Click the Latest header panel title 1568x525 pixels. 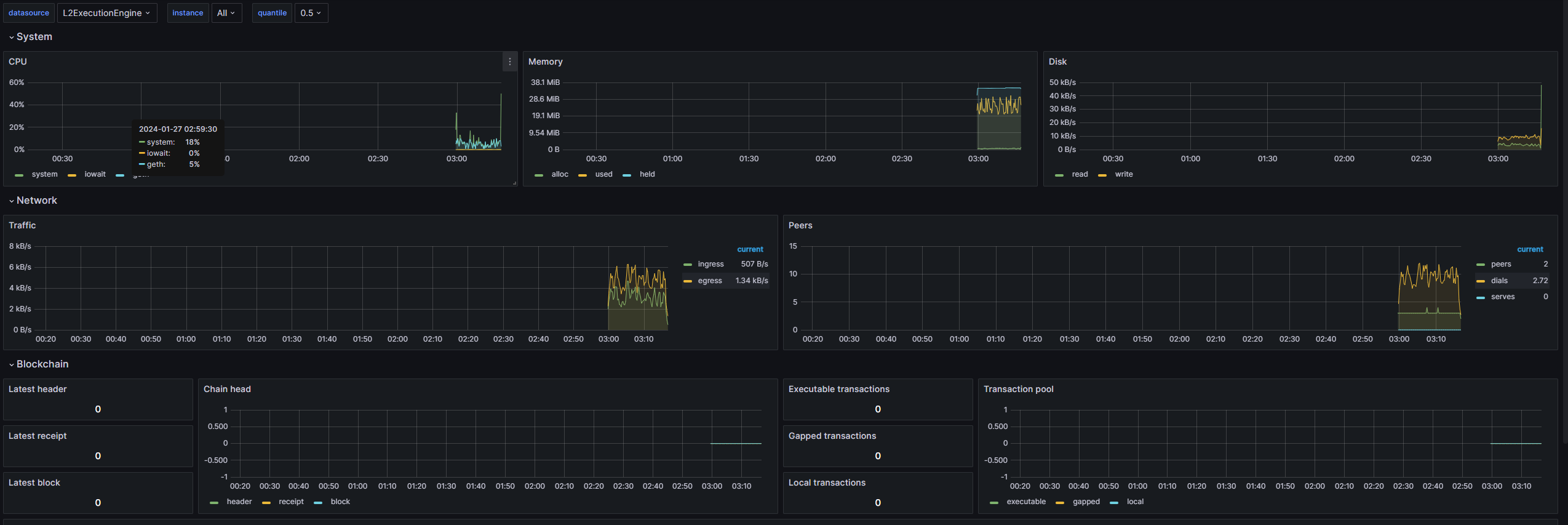pos(38,389)
